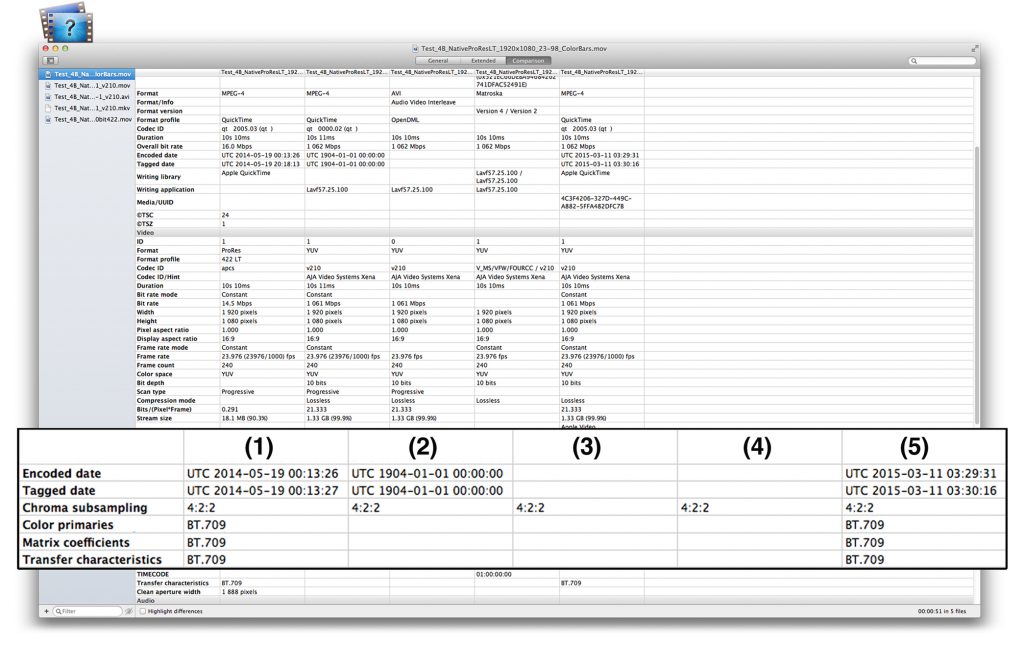Click the 'Audio Video Interleave' cell
This screenshot has height=647, width=1024.
pyautogui.click(x=423, y=103)
